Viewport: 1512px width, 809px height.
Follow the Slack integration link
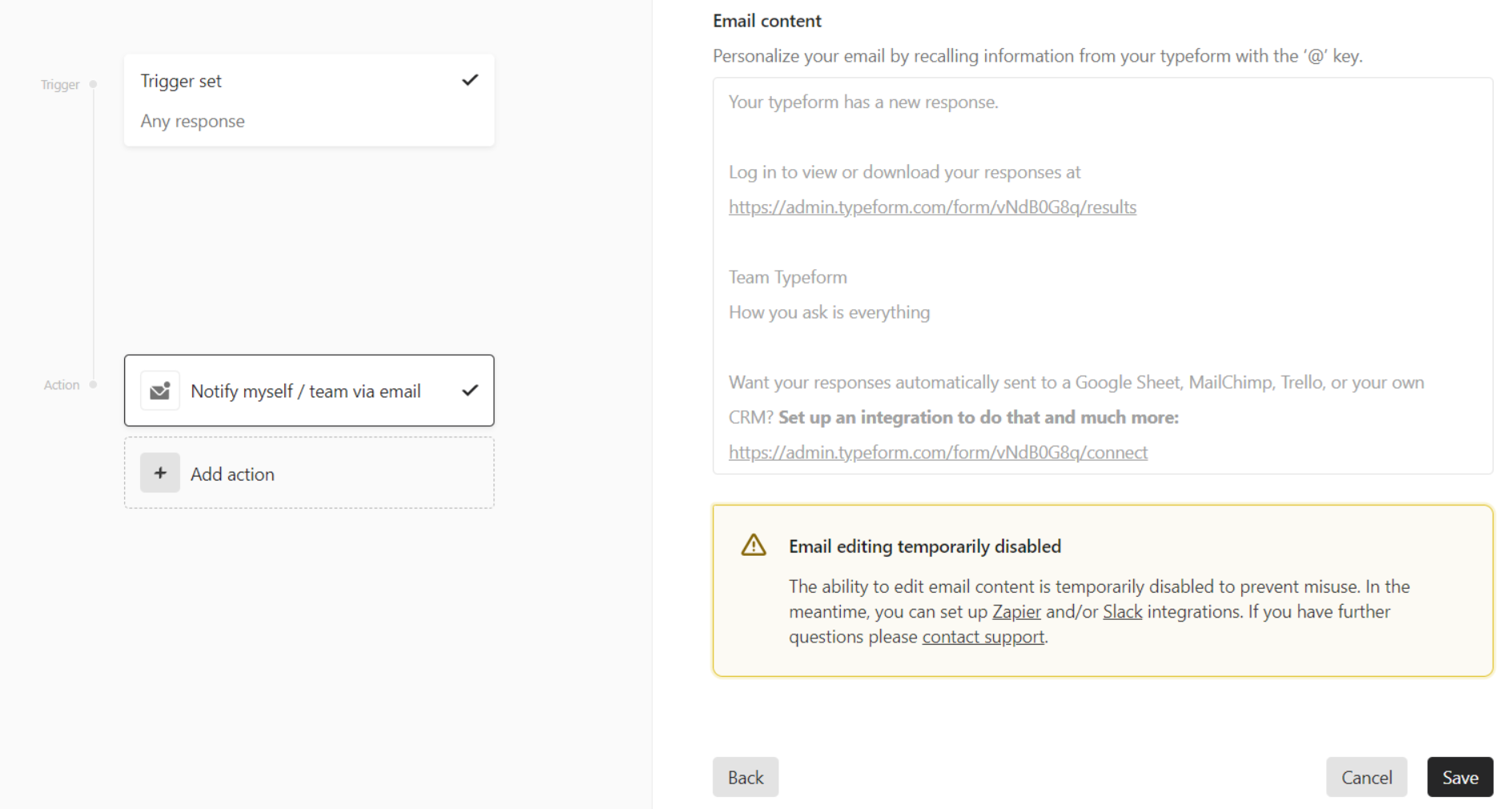pos(1122,612)
